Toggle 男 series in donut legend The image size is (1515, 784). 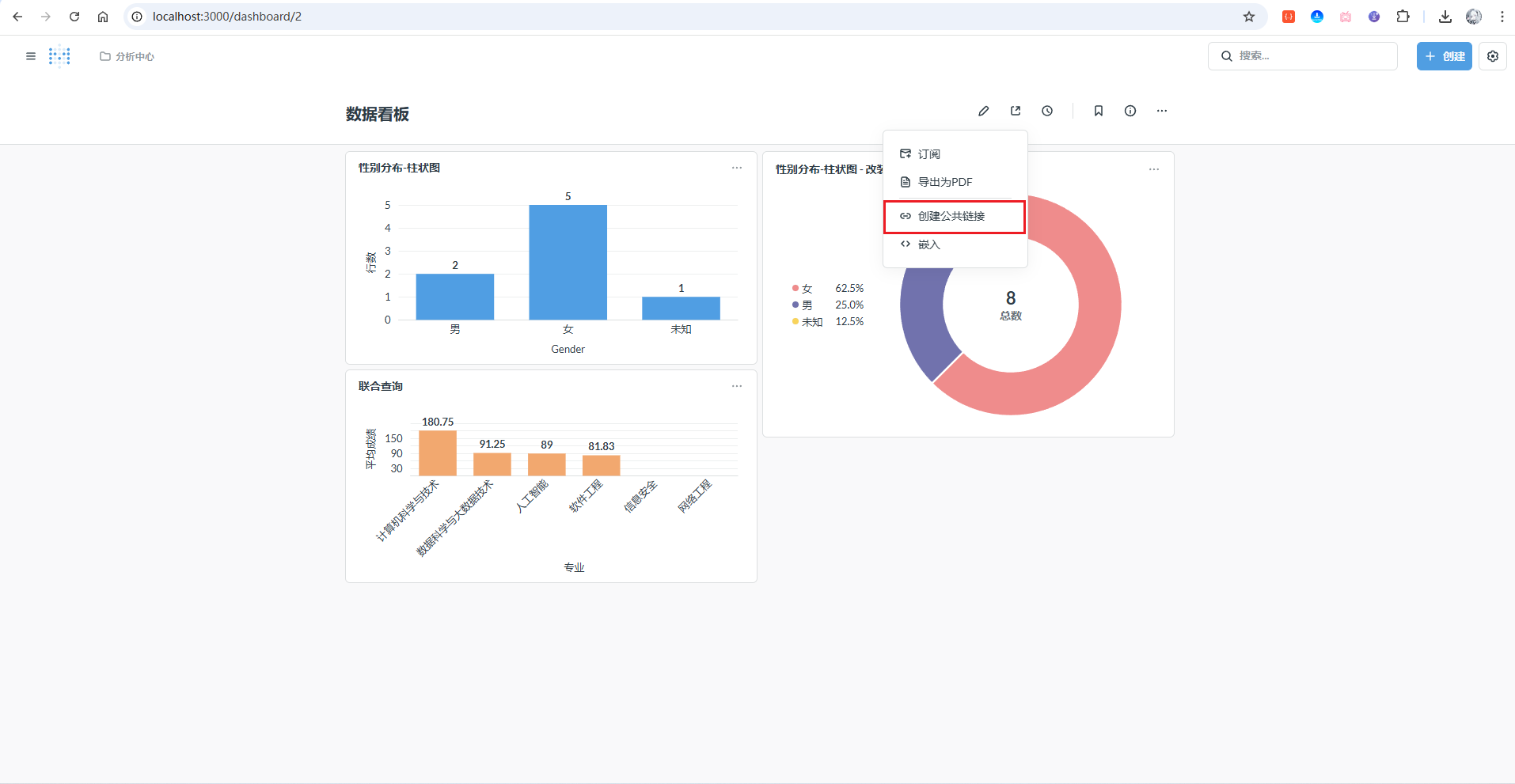[807, 305]
